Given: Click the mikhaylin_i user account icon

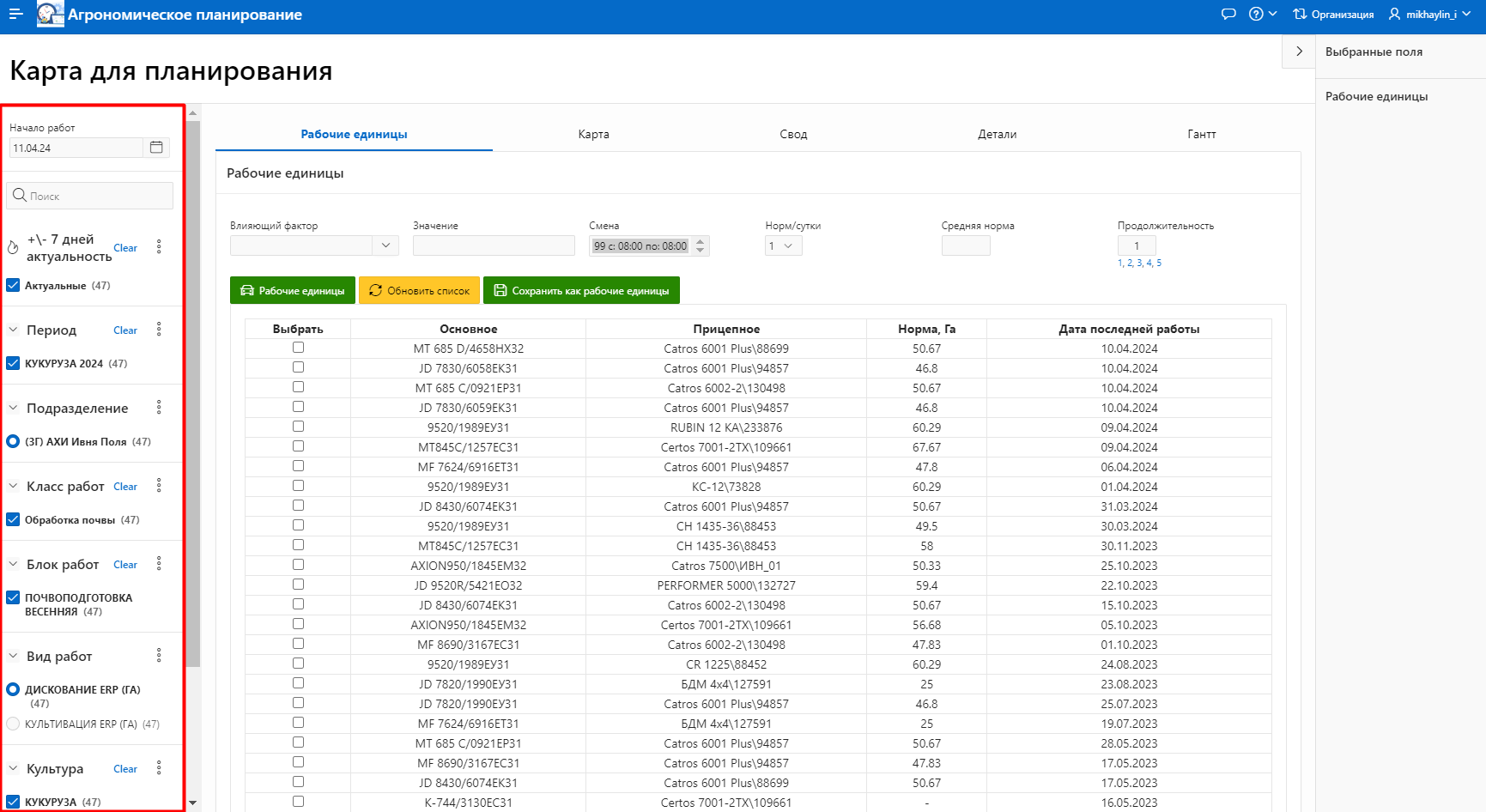Looking at the screenshot, I should coord(1394,15).
